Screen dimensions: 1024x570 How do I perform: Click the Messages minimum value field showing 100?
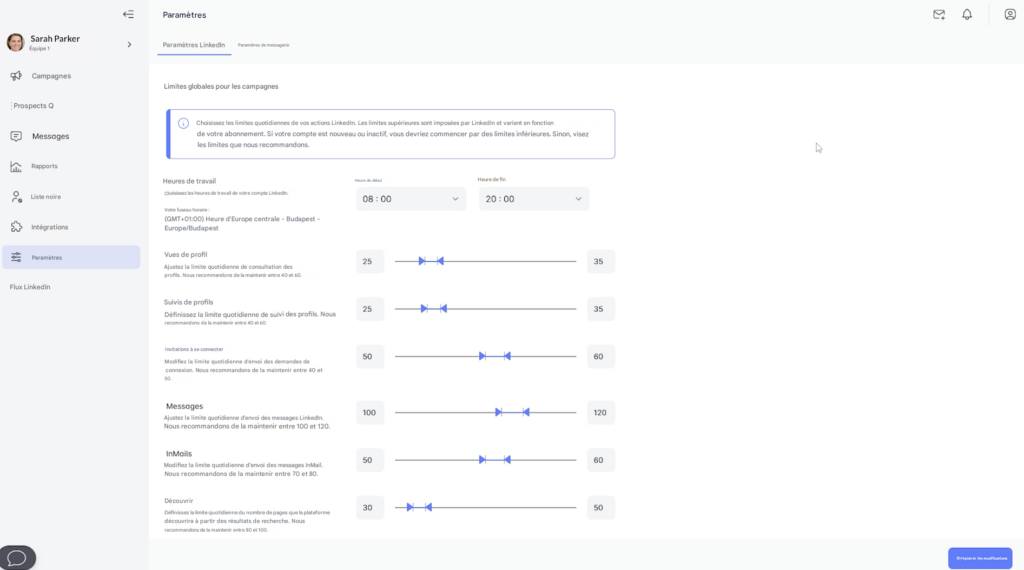click(x=370, y=412)
